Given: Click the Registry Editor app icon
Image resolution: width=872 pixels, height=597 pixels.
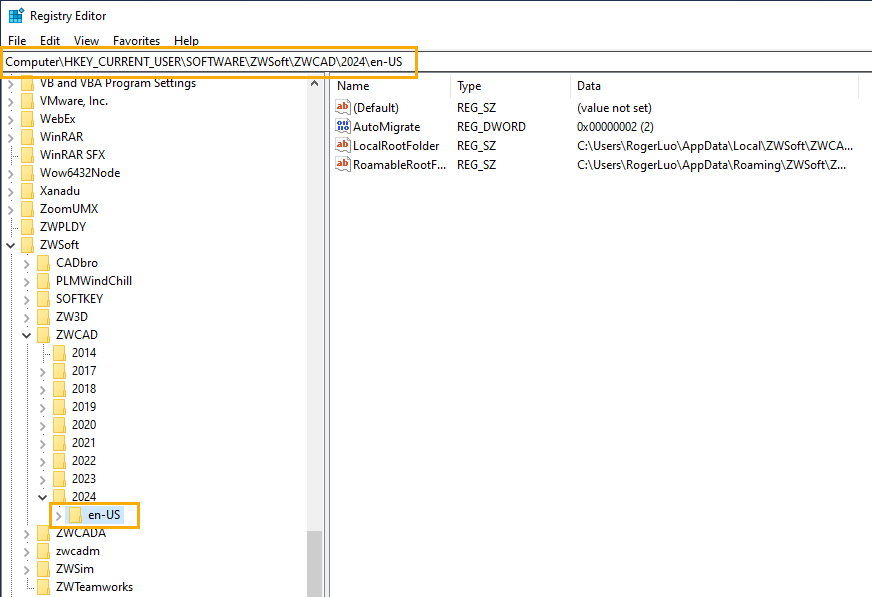Looking at the screenshot, I should click(16, 16).
